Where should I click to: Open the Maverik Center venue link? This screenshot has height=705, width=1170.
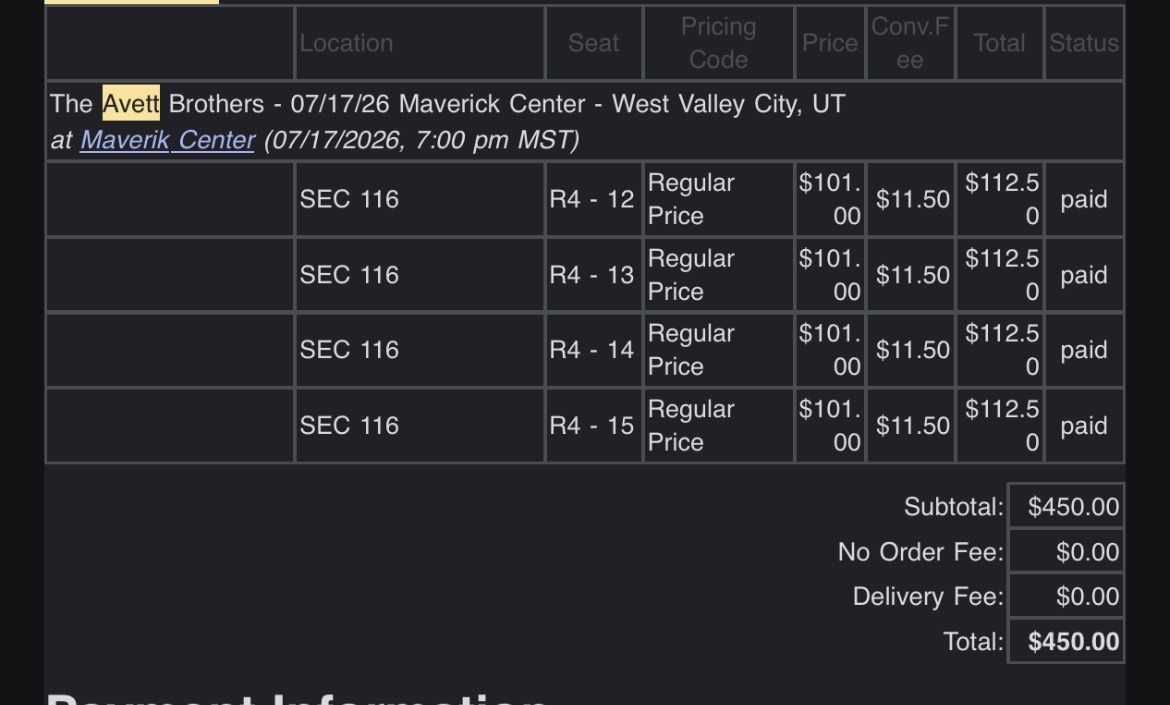tap(167, 140)
